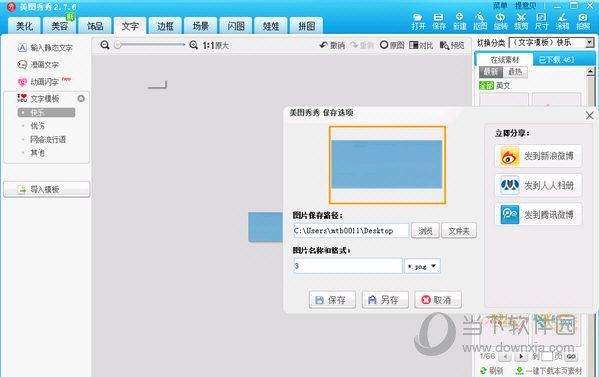Open the 尺寸 (size) tool icon

tap(541, 21)
